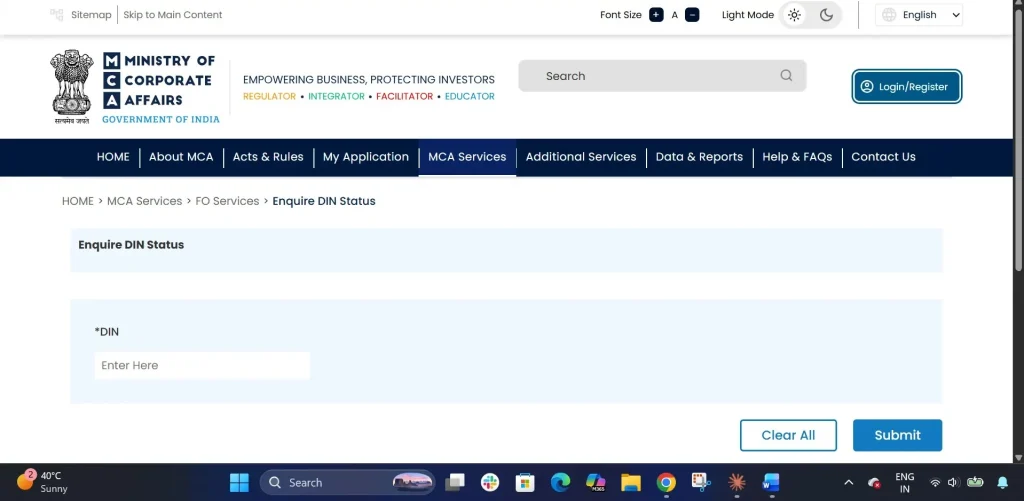Switch to light mode via sun icon
The height and width of the screenshot is (501, 1024).
794,15
